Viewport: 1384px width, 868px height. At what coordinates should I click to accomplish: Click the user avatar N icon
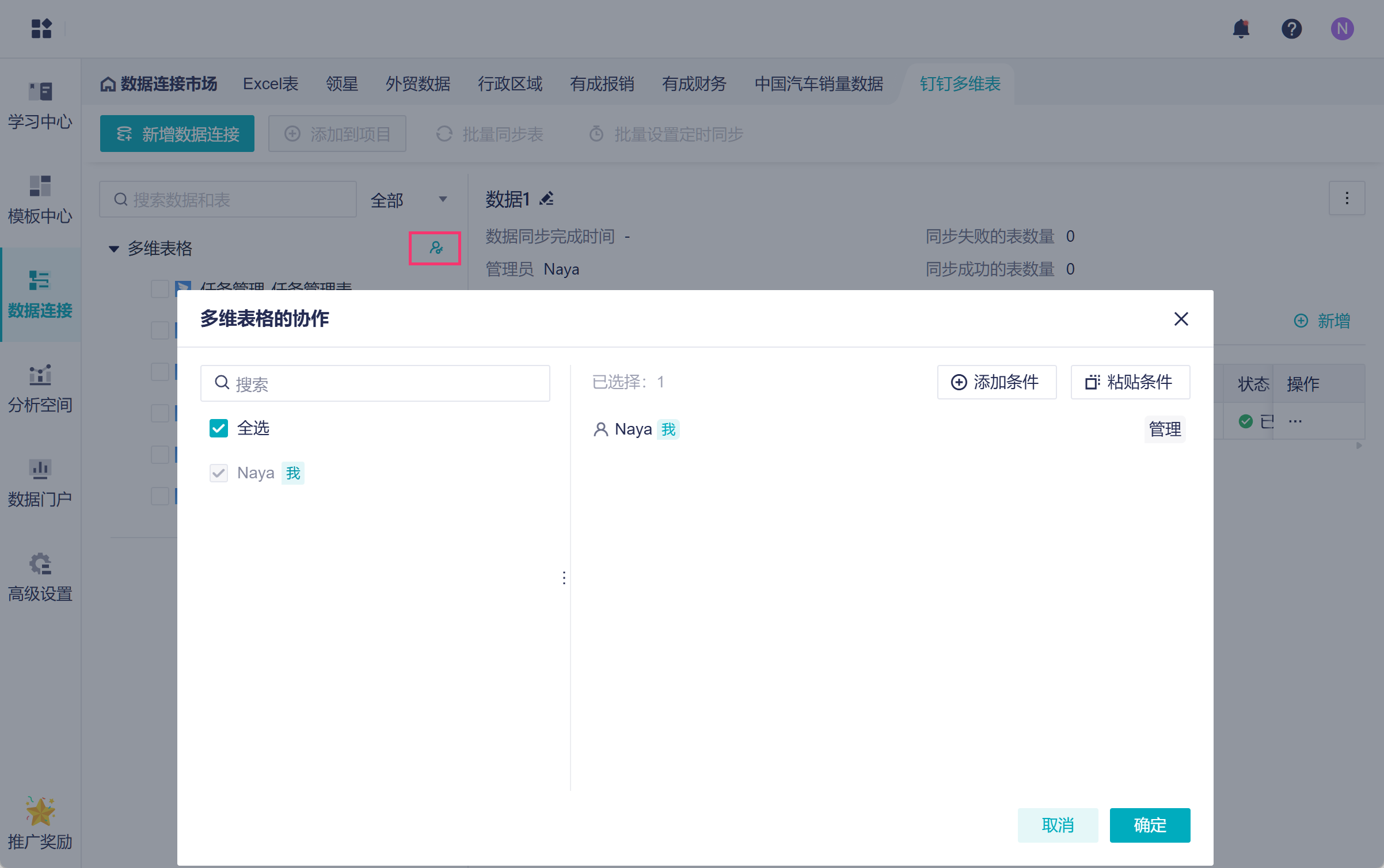(x=1342, y=29)
